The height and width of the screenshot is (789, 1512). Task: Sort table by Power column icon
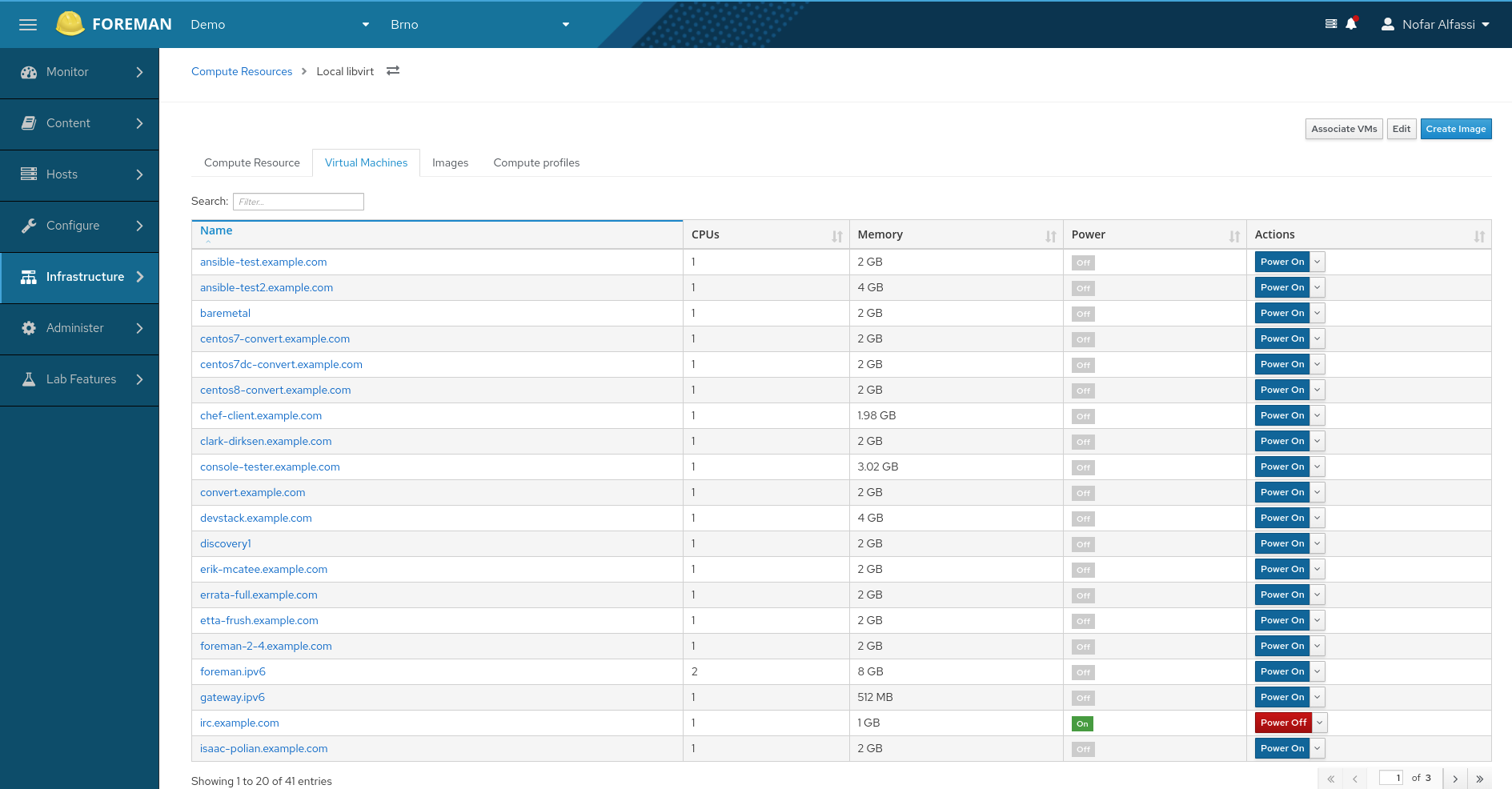[x=1235, y=236]
